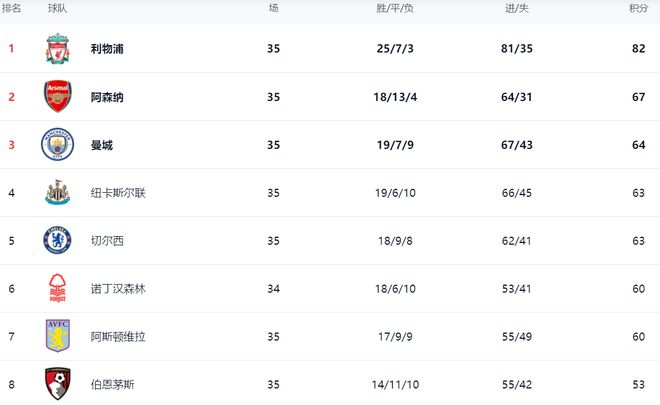Open the 阿森纳 team link

click(107, 97)
